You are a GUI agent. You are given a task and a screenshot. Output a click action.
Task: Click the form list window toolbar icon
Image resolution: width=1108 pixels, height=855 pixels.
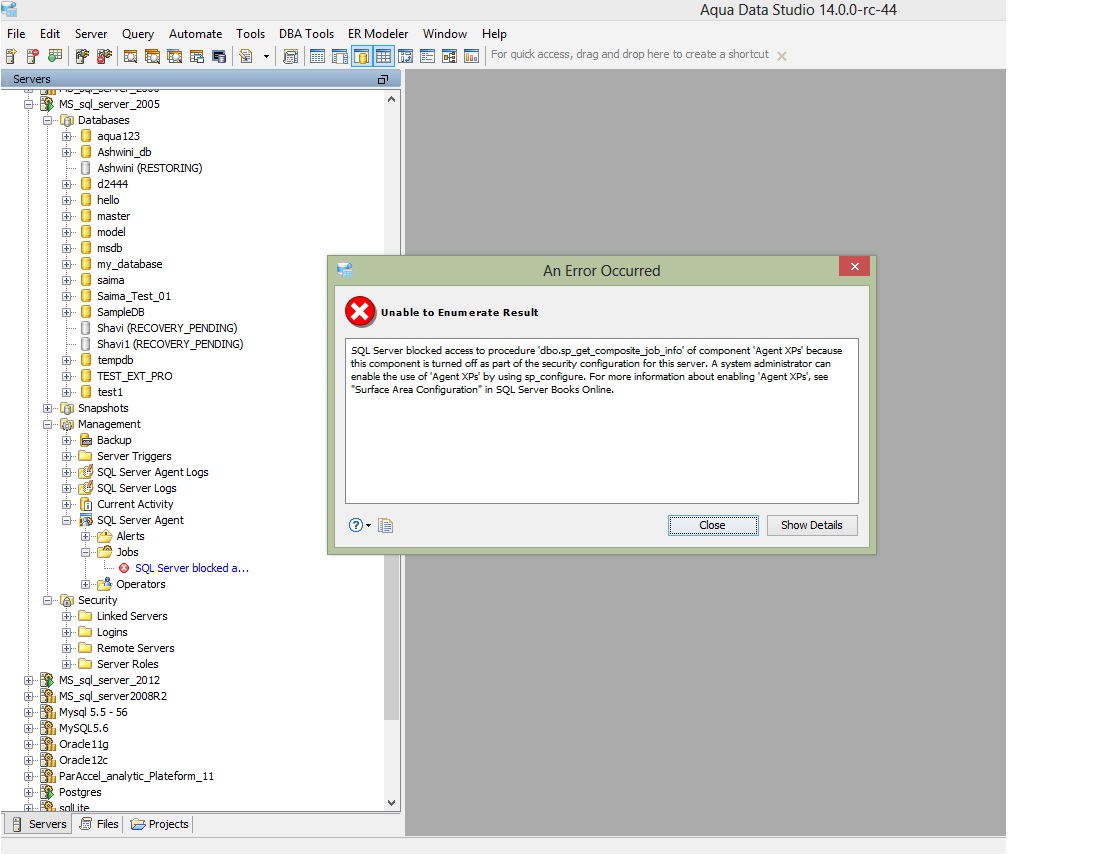(x=428, y=56)
